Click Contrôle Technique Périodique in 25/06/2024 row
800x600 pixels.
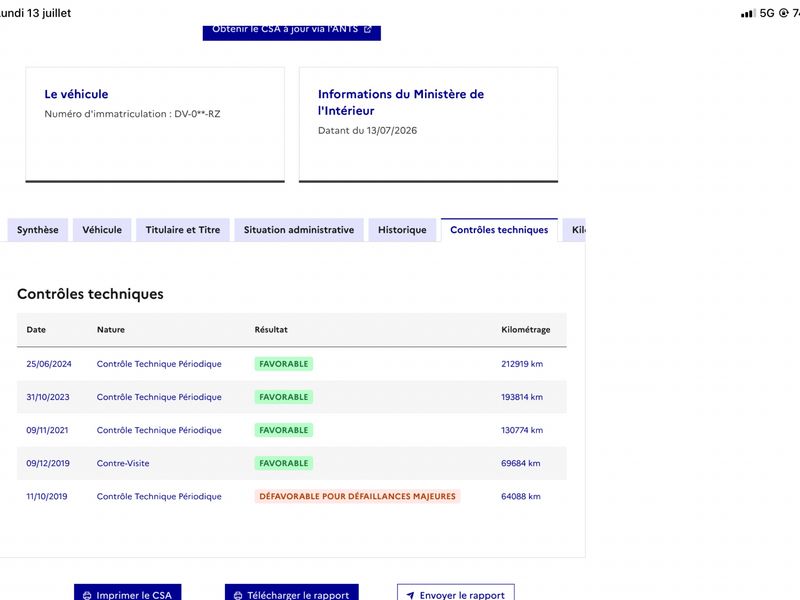159,364
